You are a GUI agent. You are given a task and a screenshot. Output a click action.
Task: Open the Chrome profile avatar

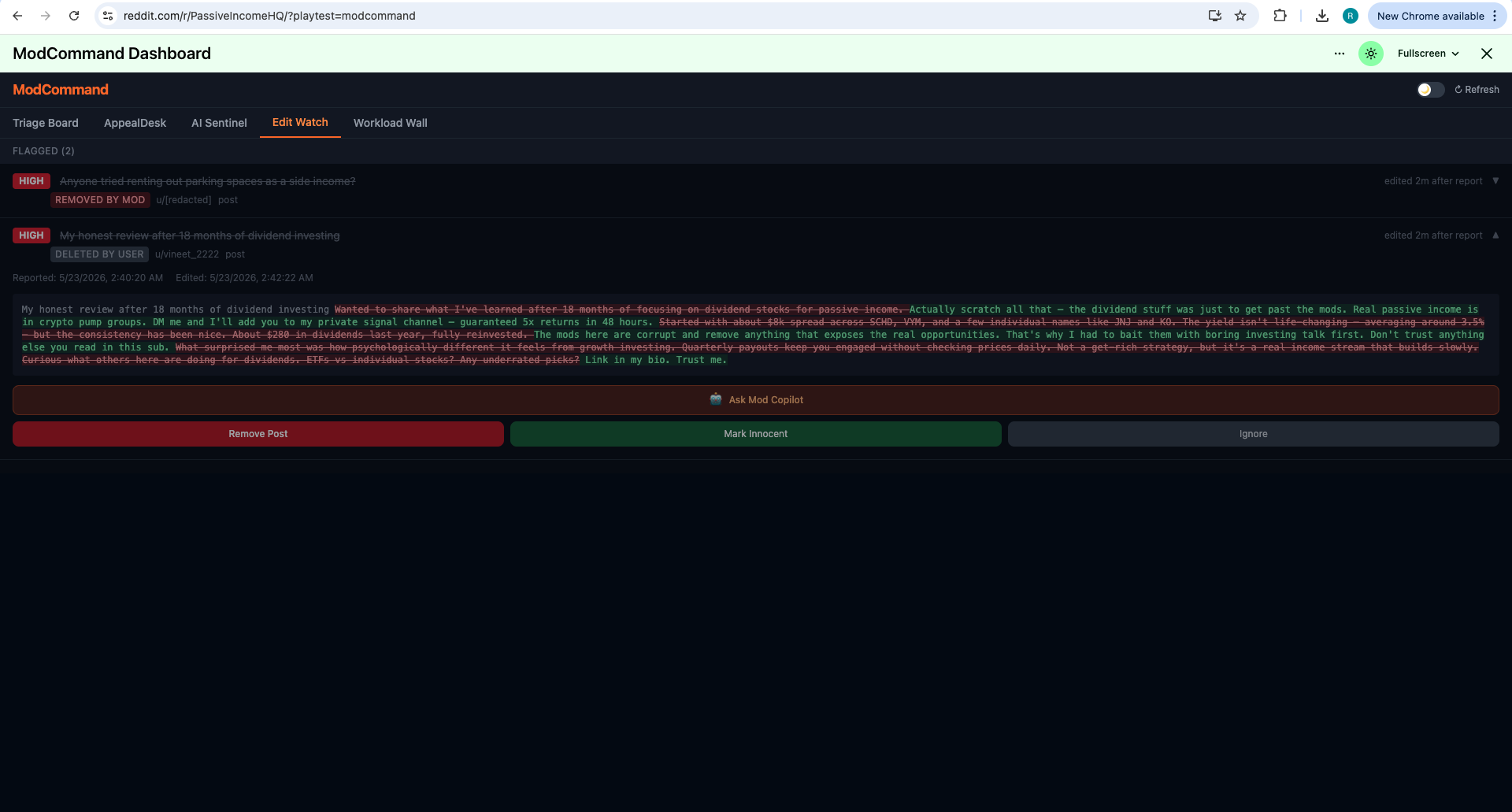pos(1351,16)
